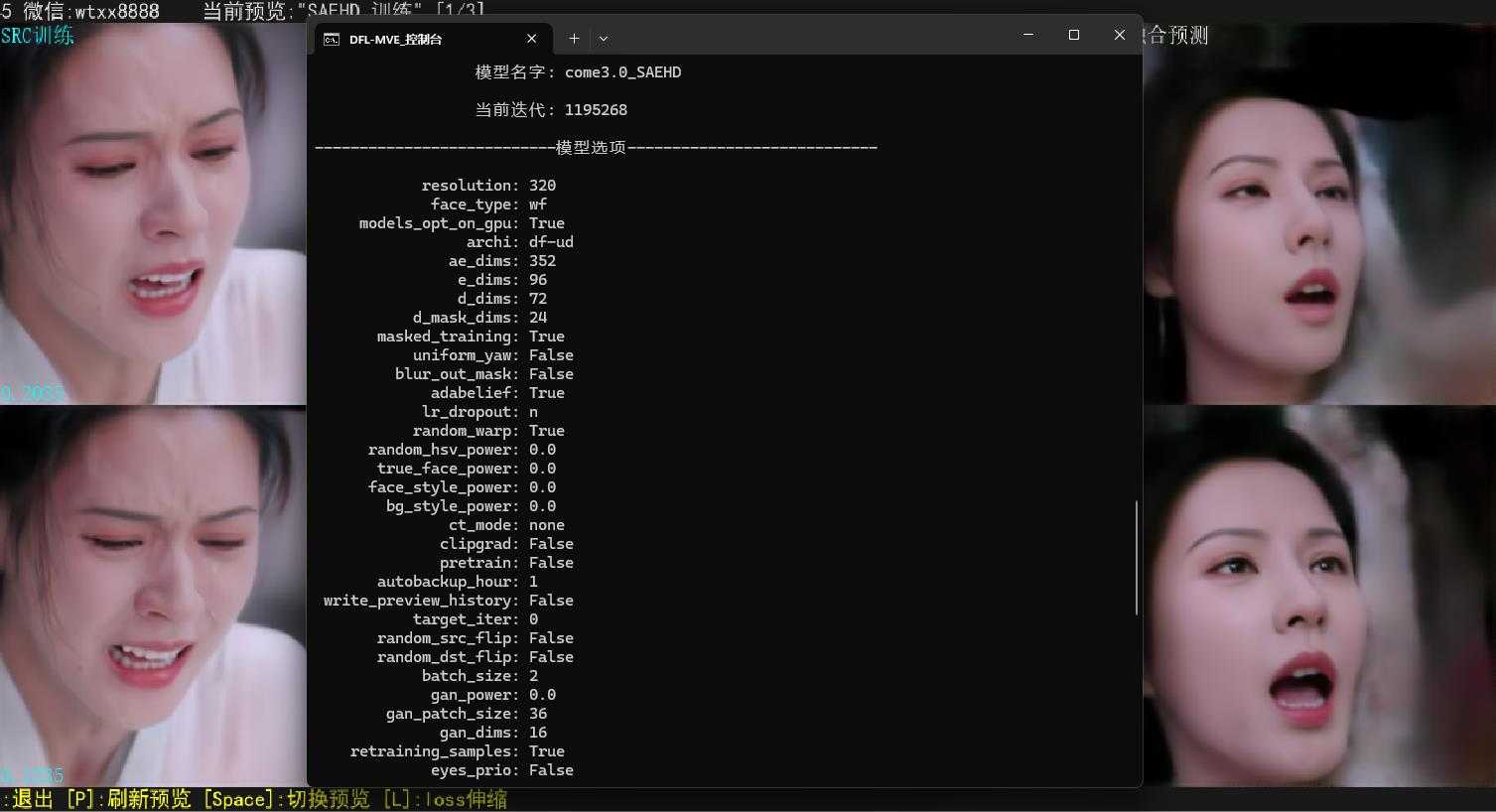Select the DFL-MVE_控制台 terminal tab
The width and height of the screenshot is (1496, 812).
(417, 39)
